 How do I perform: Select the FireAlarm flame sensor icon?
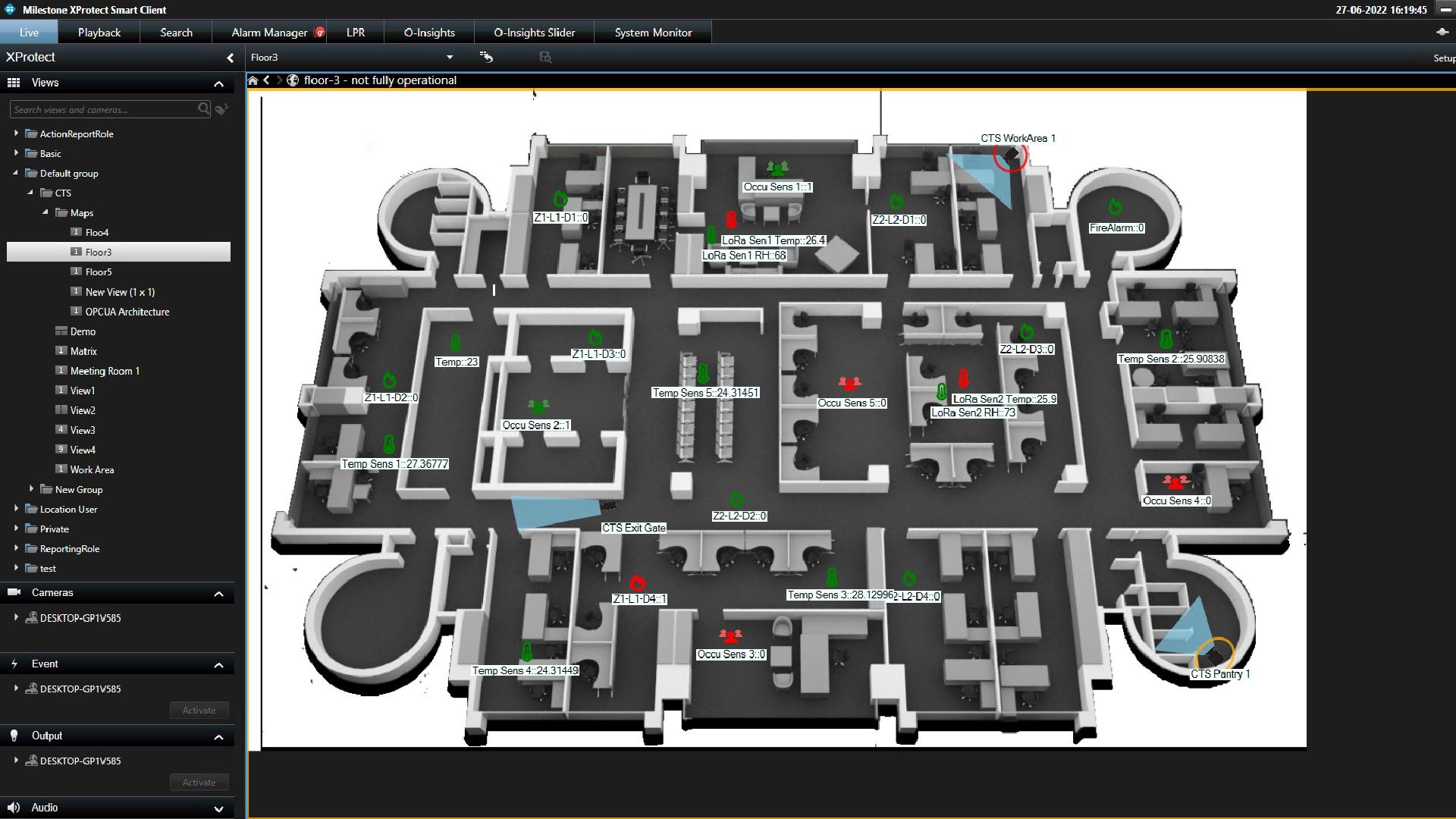click(1115, 207)
